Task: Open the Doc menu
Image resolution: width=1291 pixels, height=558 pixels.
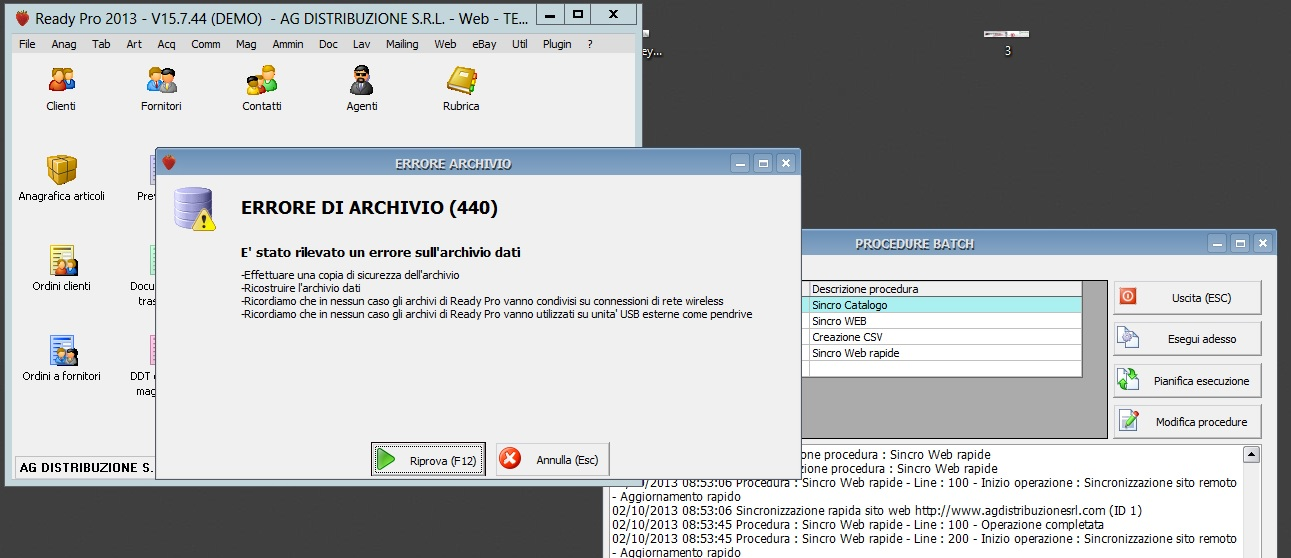Action: (x=328, y=44)
